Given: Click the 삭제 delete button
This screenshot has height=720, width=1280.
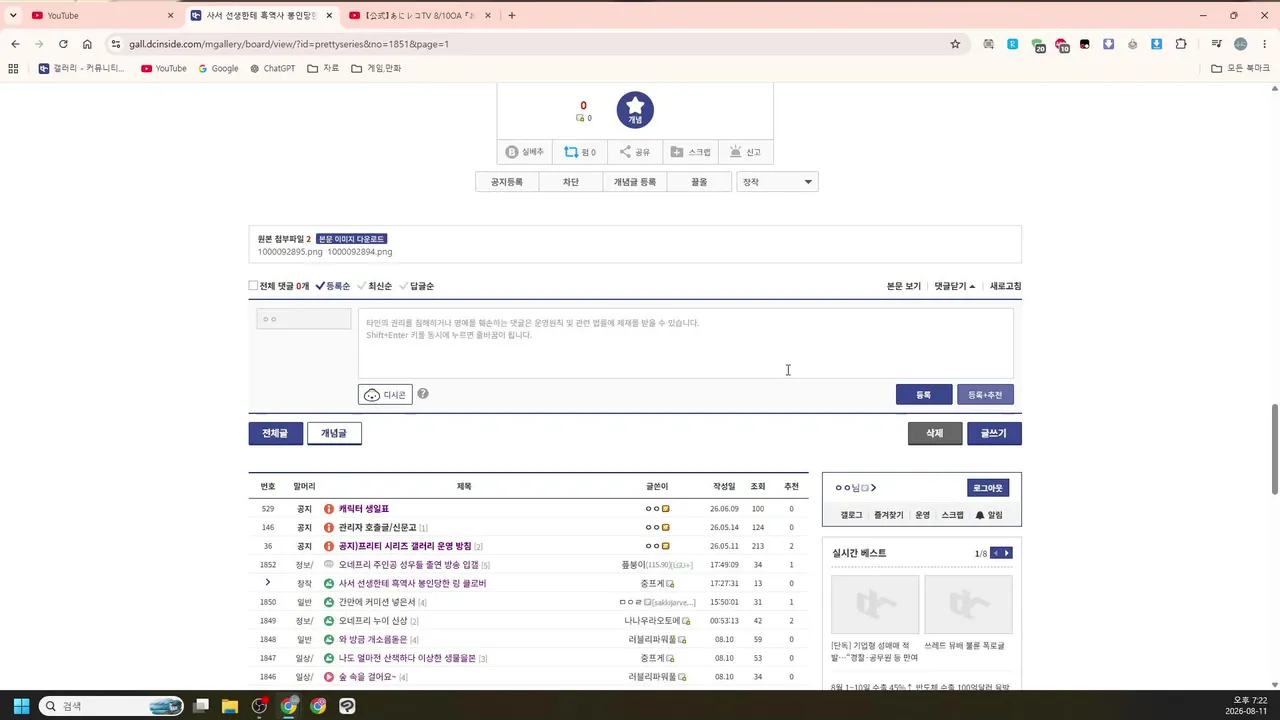Looking at the screenshot, I should (x=935, y=433).
